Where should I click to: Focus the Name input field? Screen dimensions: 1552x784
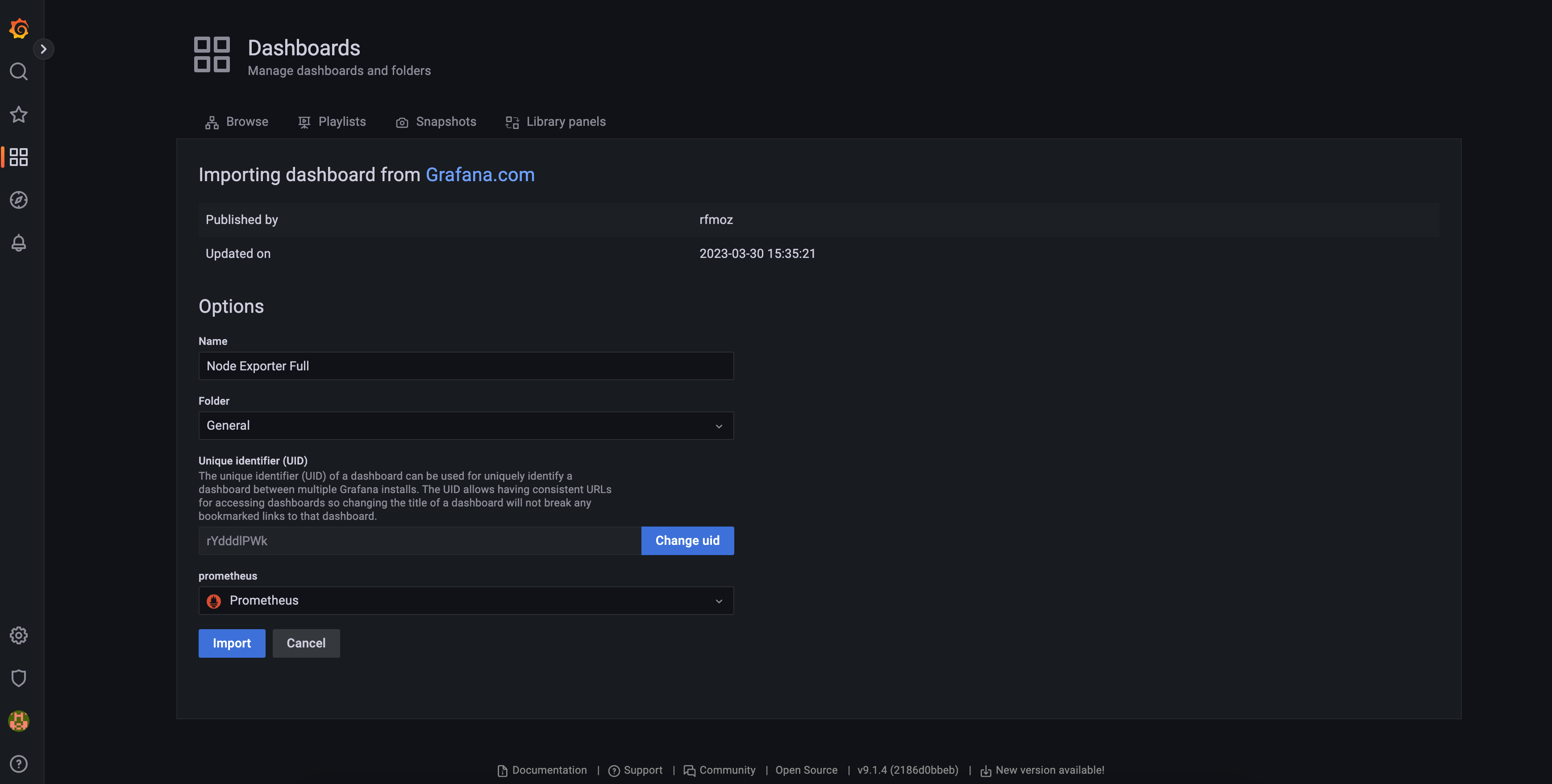coord(466,366)
